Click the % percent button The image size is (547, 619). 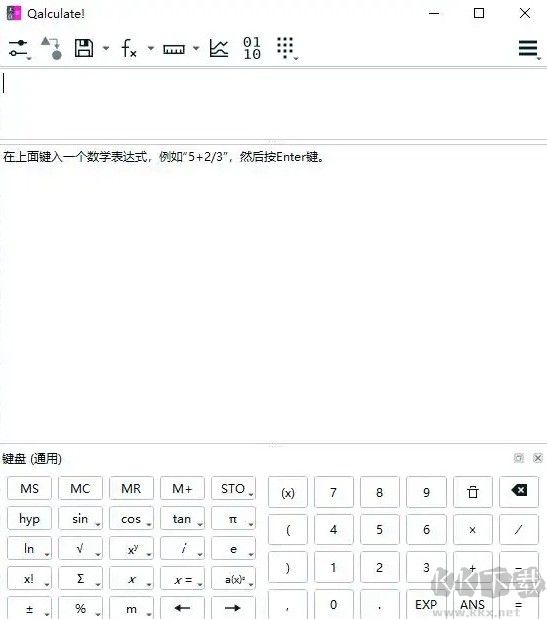click(x=80, y=608)
